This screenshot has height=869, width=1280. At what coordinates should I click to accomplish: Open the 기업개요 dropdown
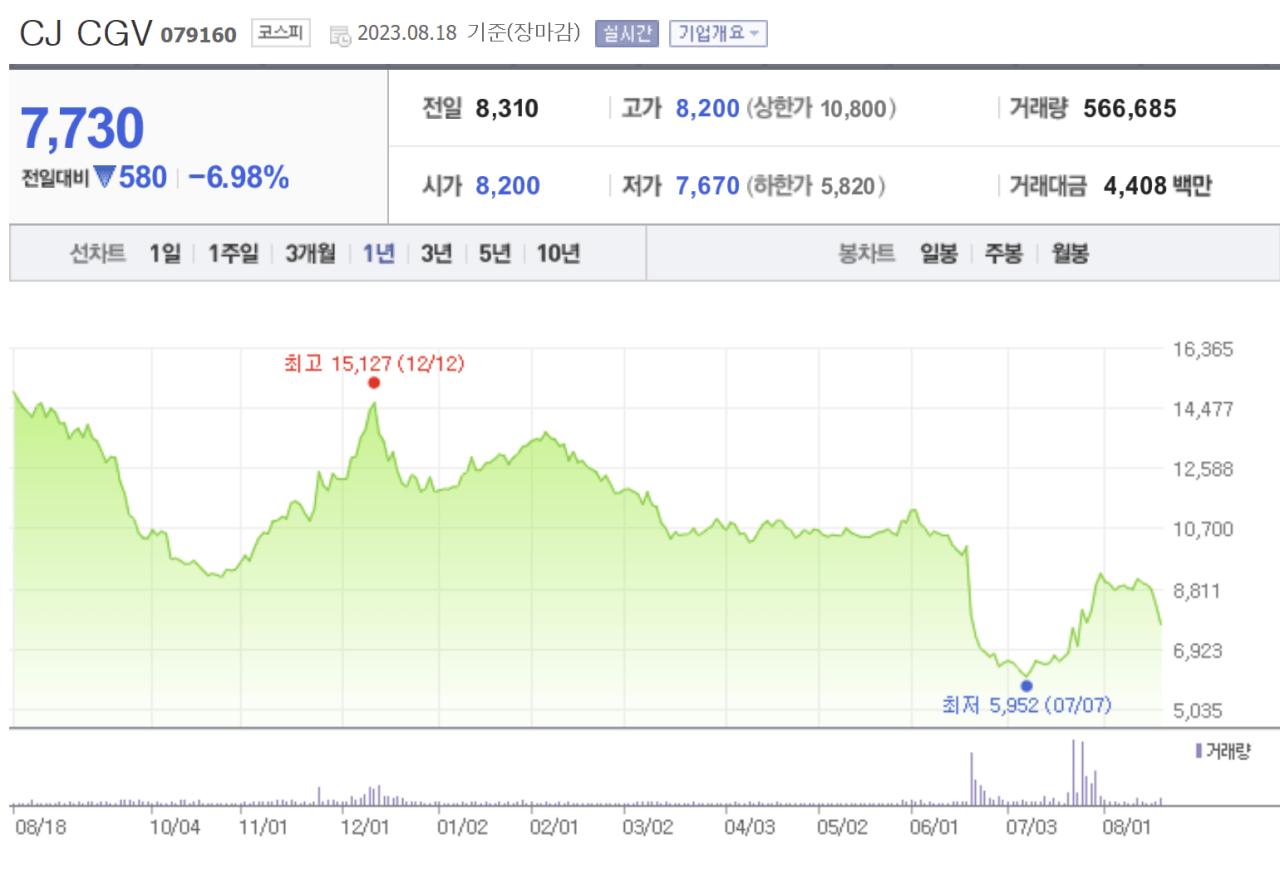718,33
